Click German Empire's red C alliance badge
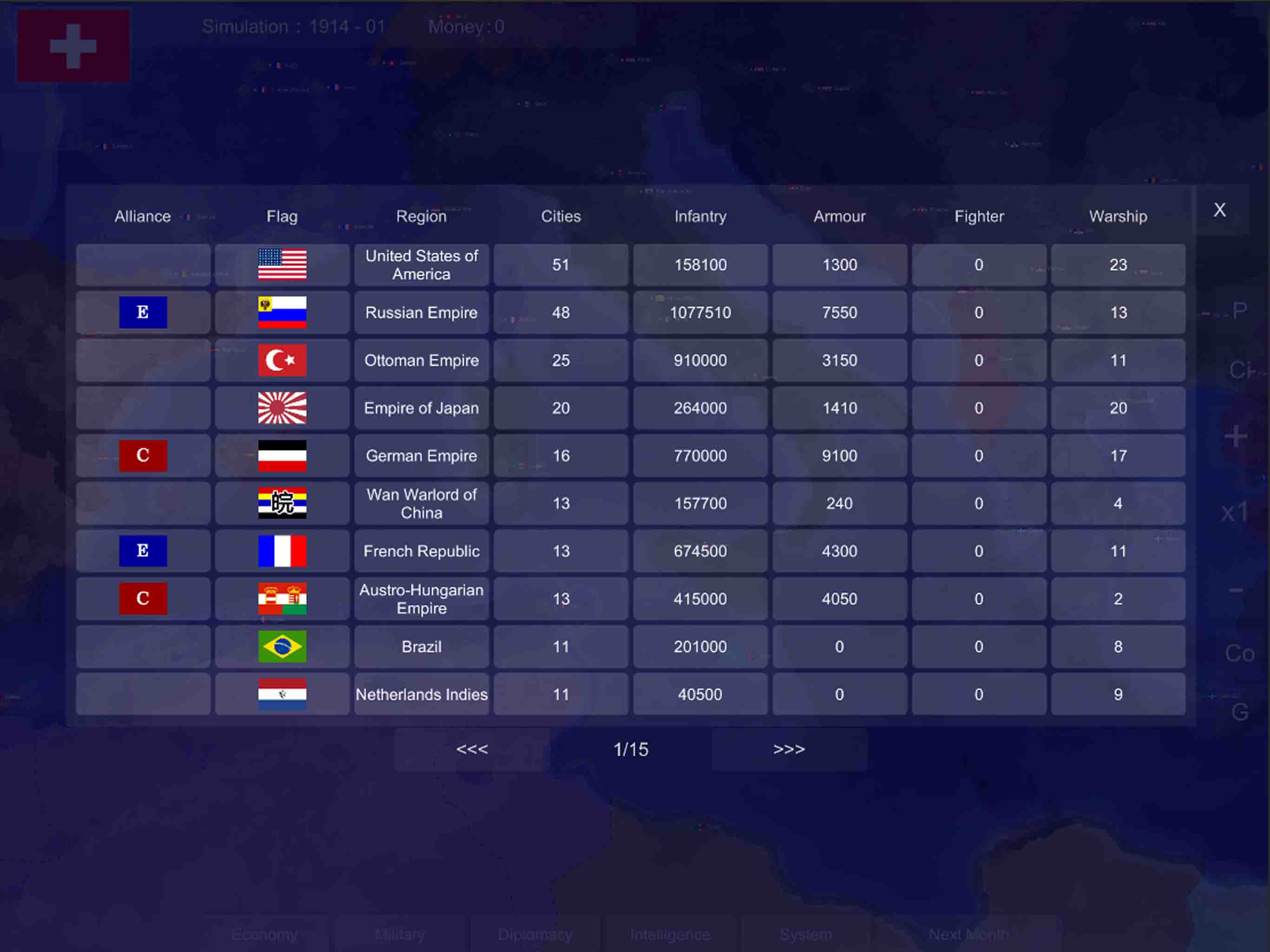 point(143,456)
